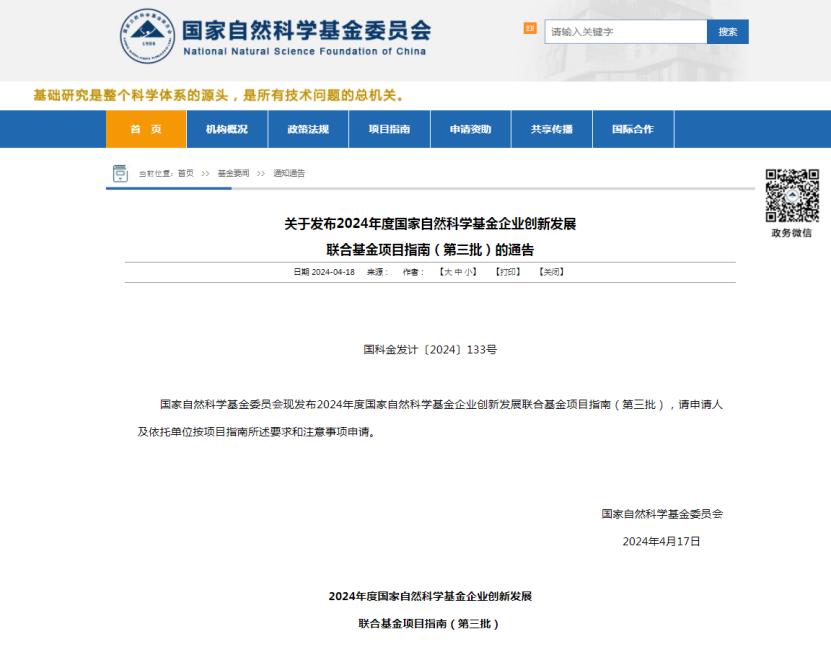
Task: Click the 基金要闻 breadcrumb link
Action: [x=233, y=173]
